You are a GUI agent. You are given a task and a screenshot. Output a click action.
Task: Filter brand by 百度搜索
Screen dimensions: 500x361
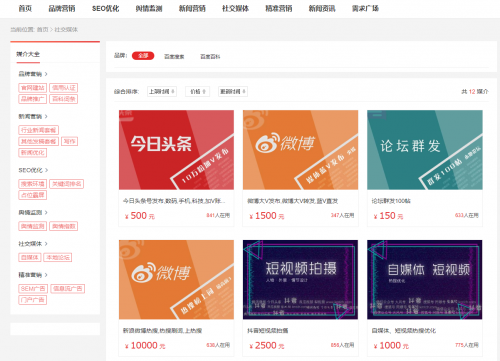tap(174, 57)
